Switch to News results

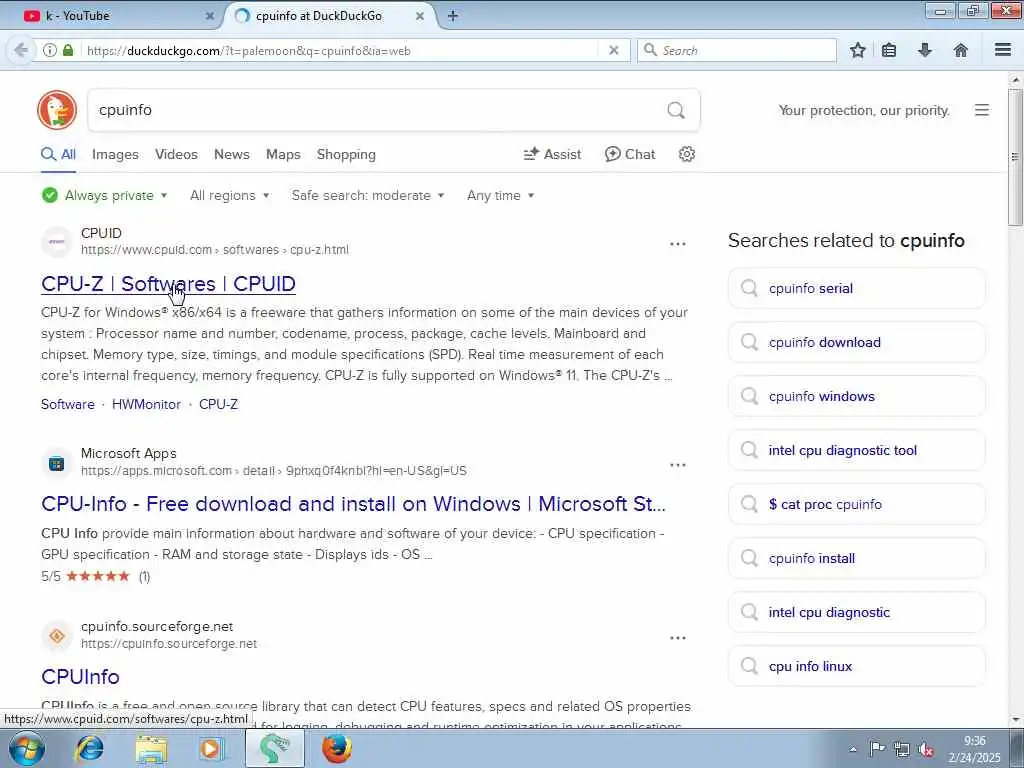232,154
